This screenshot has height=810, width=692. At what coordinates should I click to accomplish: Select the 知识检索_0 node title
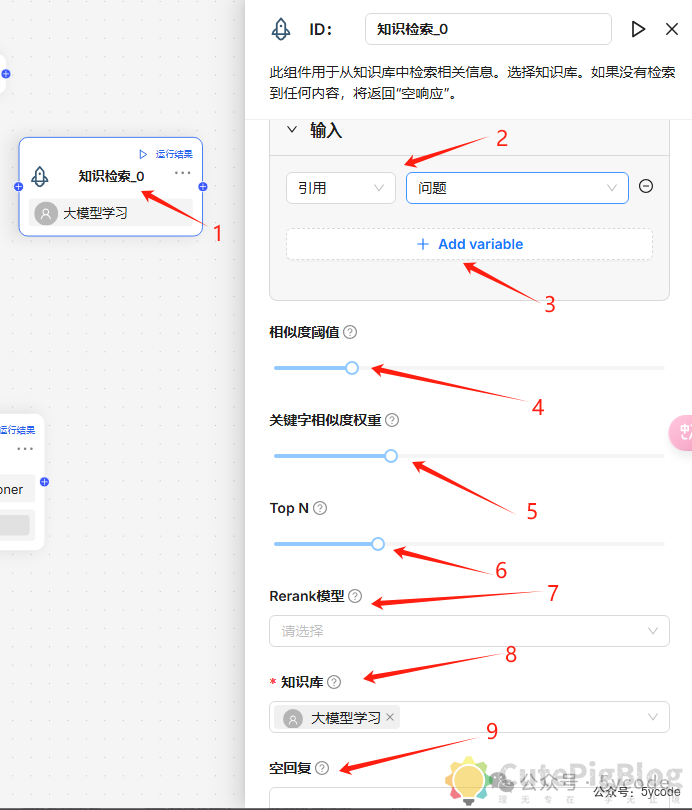click(111, 176)
